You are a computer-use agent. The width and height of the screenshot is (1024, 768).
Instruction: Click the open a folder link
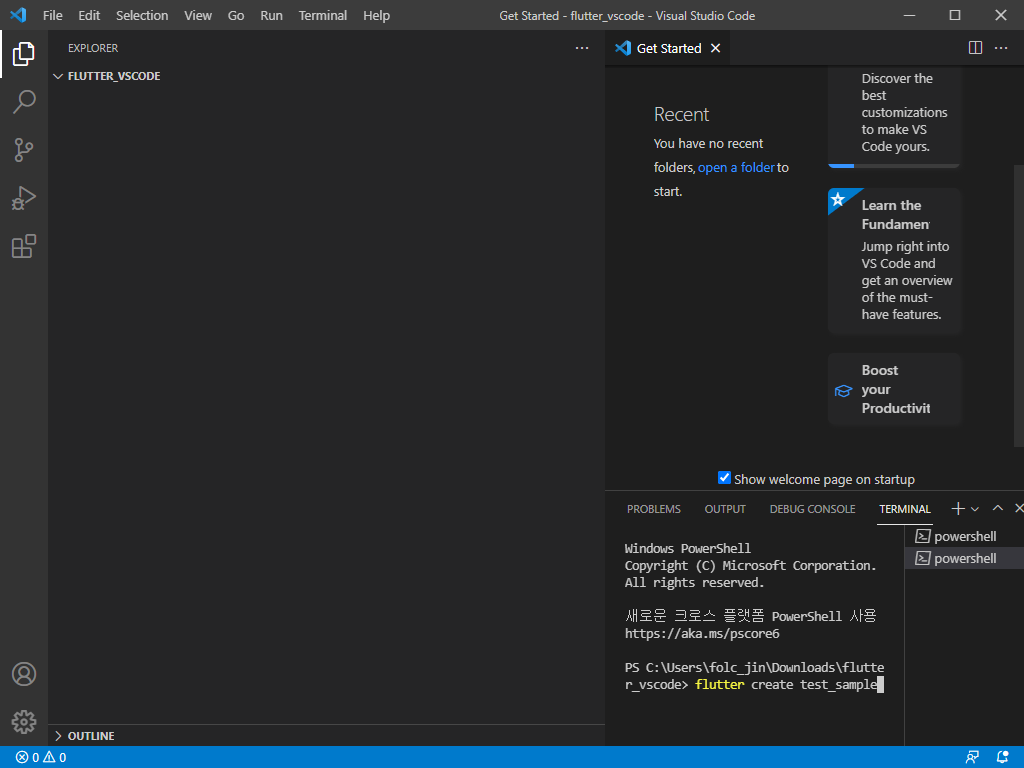click(x=736, y=167)
